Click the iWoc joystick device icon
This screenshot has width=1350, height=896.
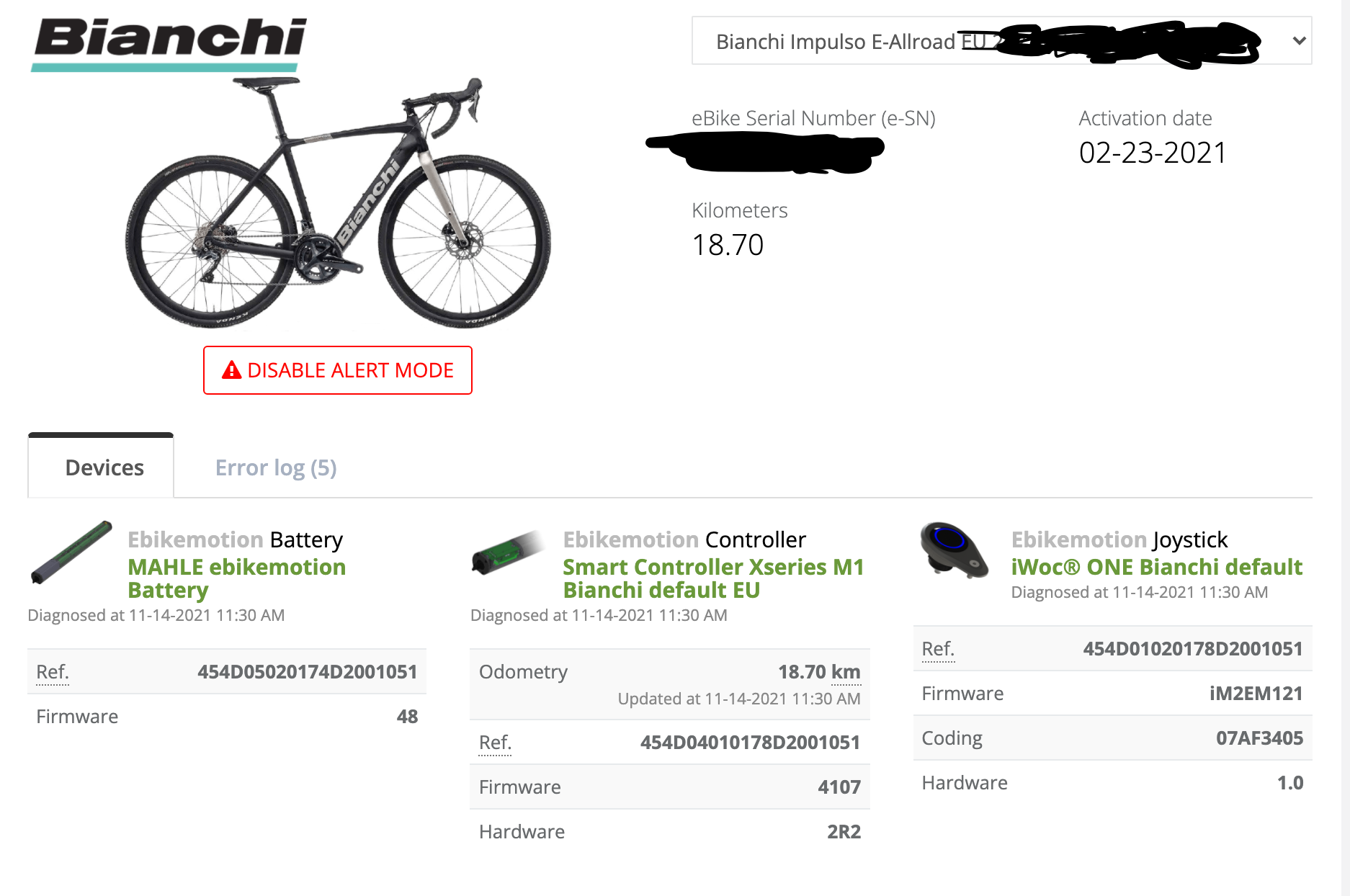pos(953,550)
